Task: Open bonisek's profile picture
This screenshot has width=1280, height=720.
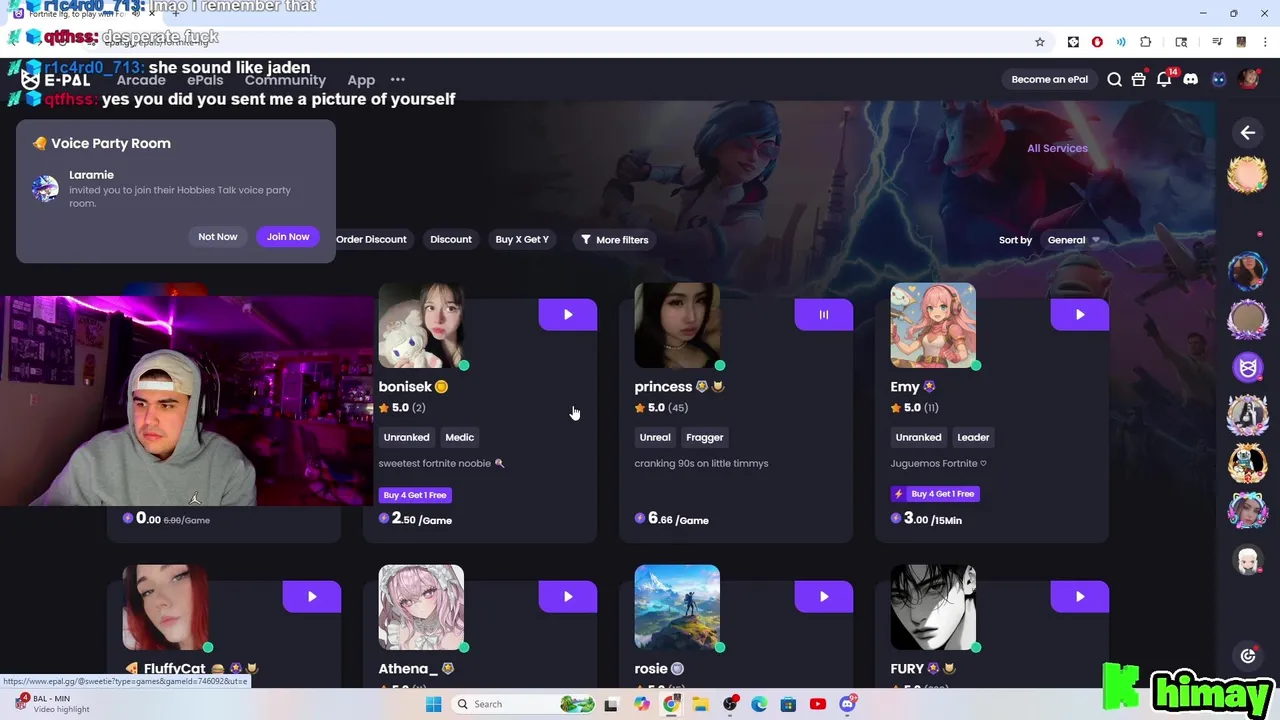Action: coord(421,325)
